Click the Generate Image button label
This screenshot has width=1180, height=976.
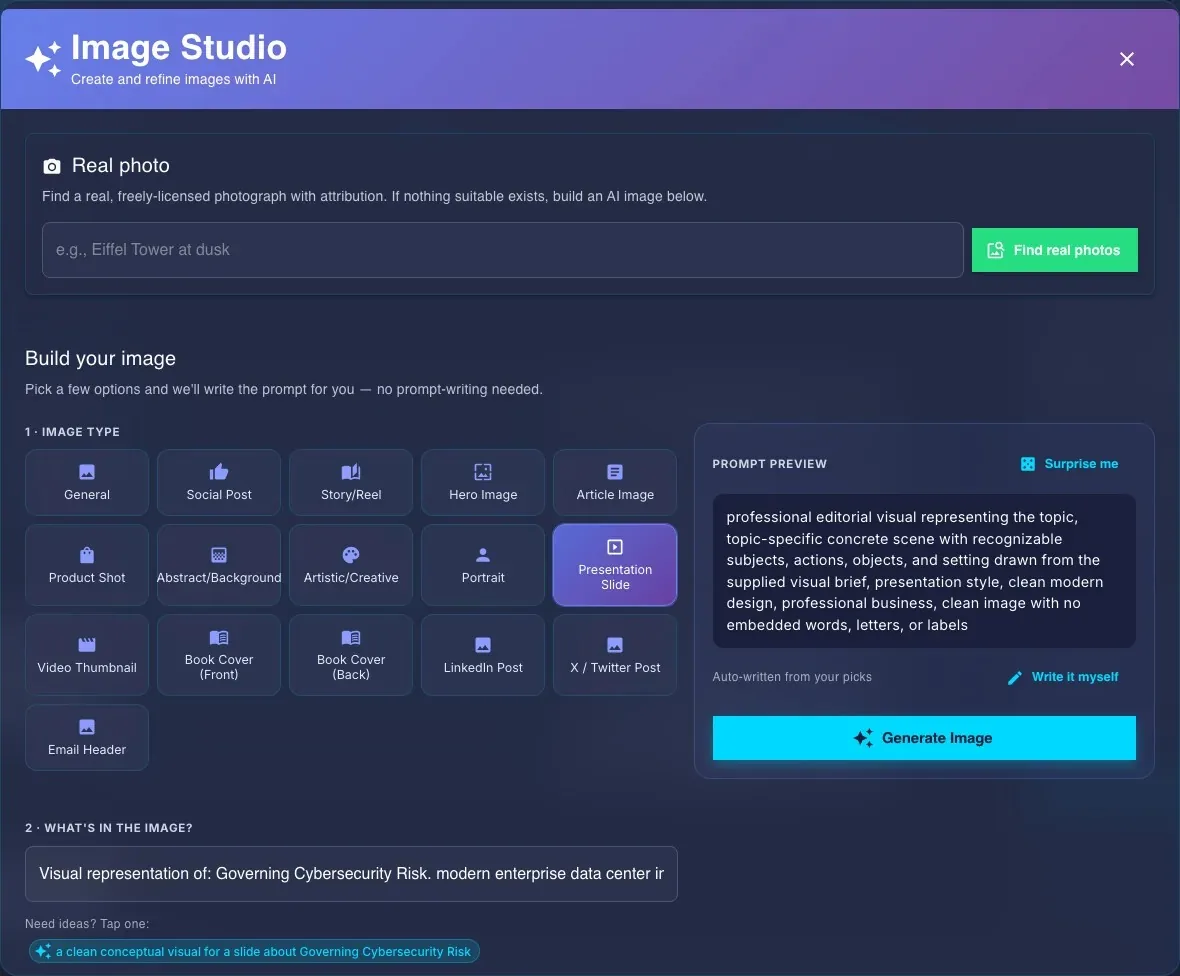tap(936, 738)
